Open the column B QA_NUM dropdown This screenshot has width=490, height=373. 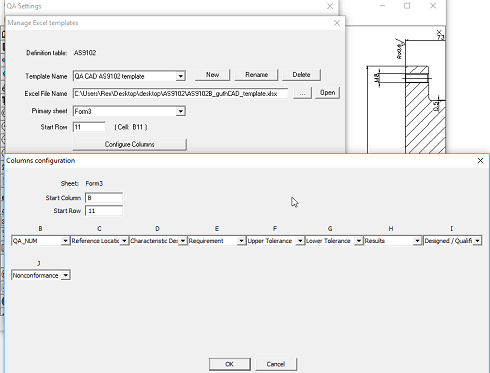point(40,241)
